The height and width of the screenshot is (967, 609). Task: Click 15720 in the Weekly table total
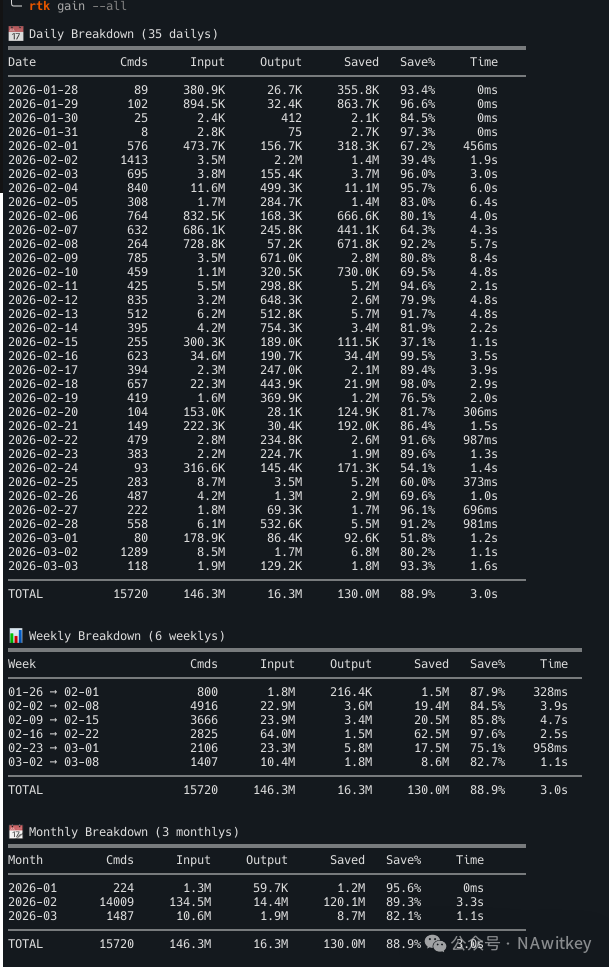click(201, 790)
